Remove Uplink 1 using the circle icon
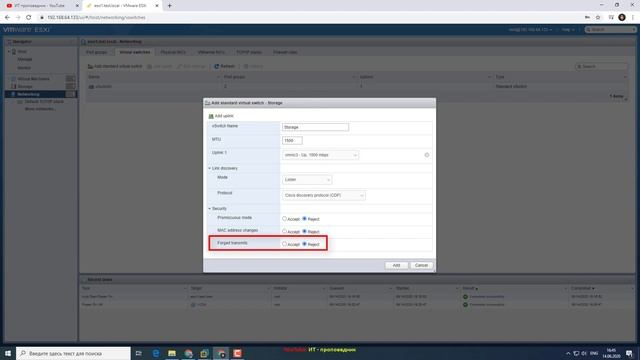 point(427,155)
